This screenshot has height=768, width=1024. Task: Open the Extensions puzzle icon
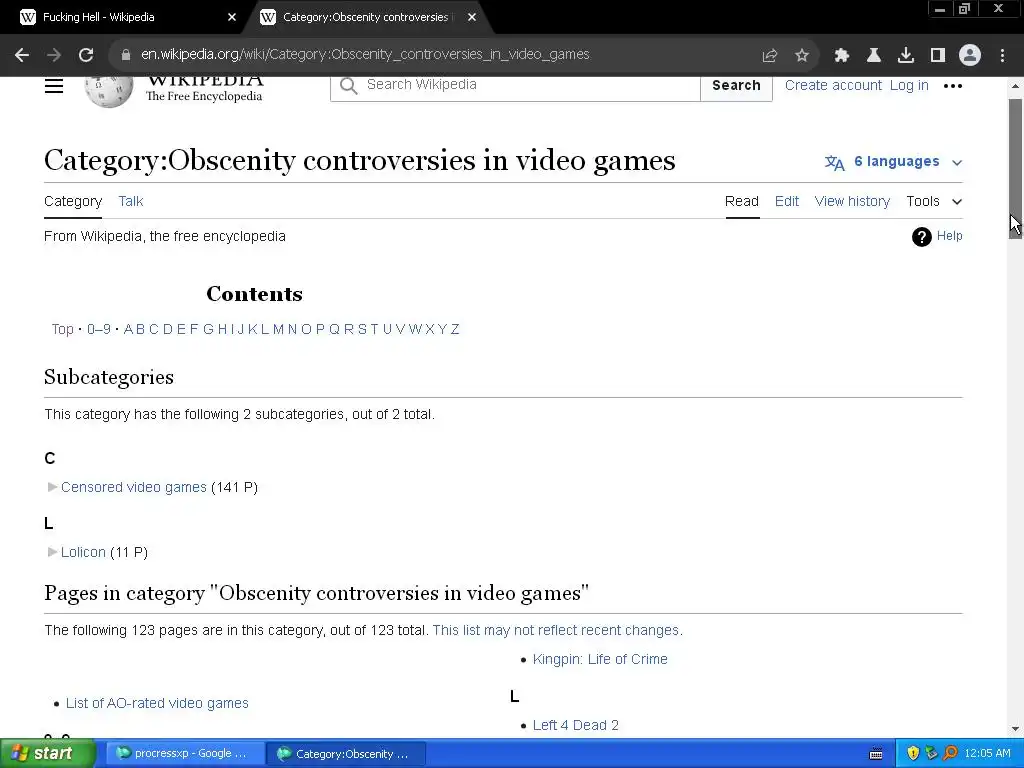coord(841,55)
